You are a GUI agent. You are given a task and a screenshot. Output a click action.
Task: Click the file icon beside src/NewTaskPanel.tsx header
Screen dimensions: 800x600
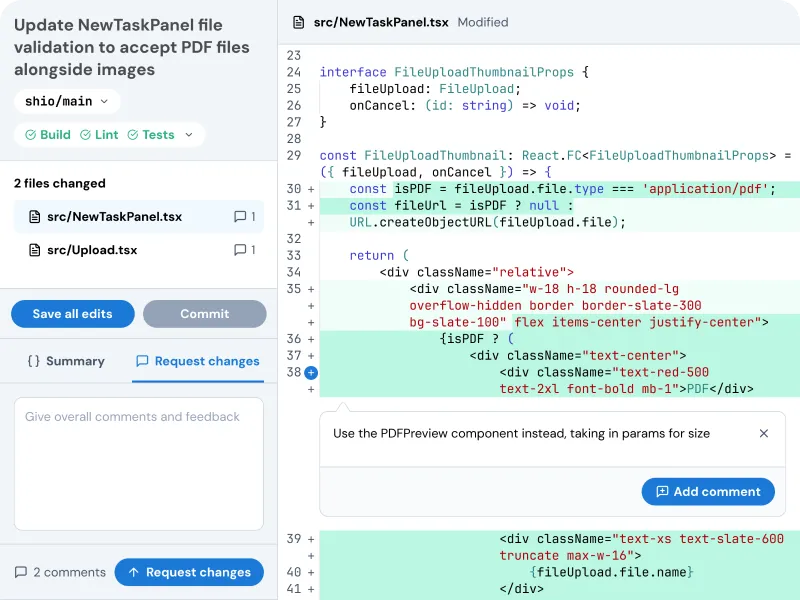[x=298, y=22]
